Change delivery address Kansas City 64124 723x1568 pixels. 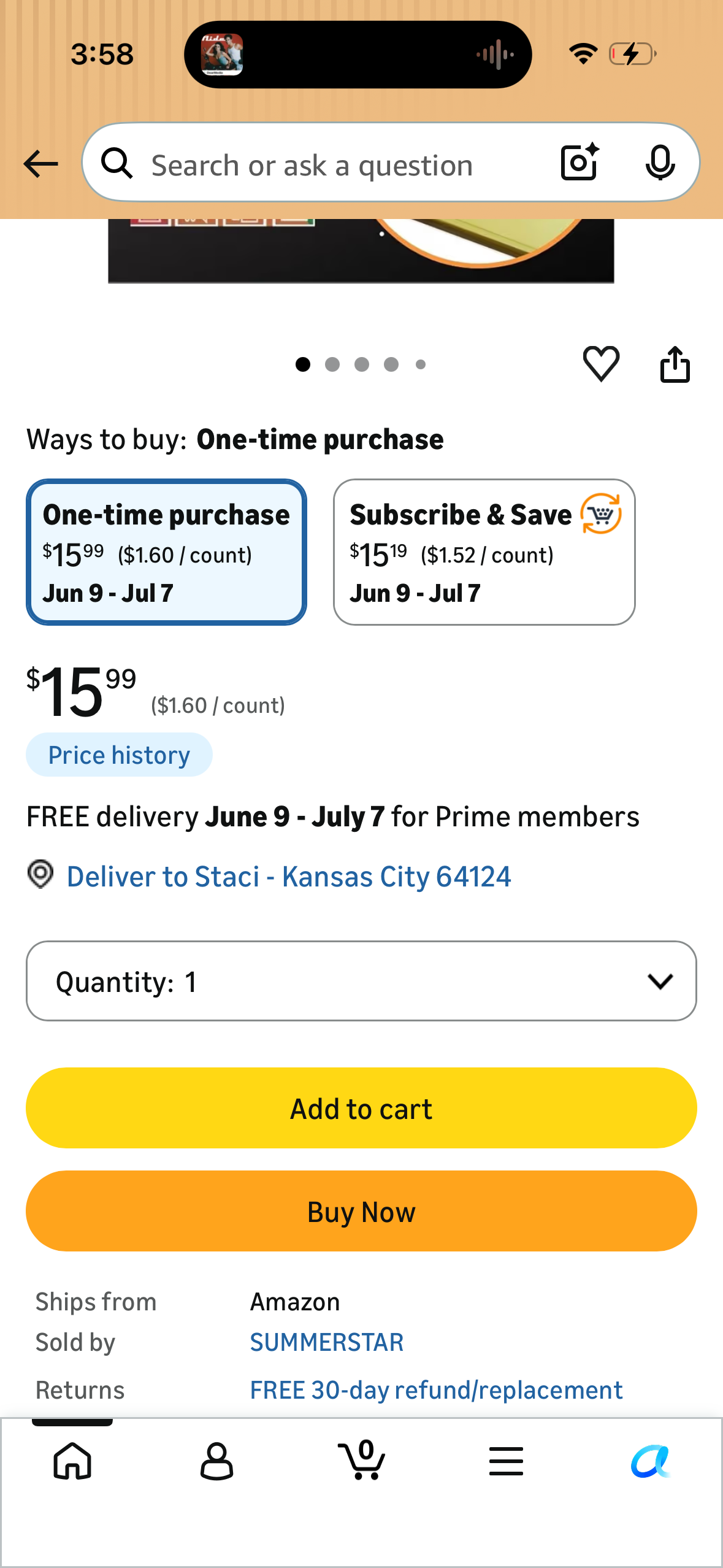(x=288, y=876)
